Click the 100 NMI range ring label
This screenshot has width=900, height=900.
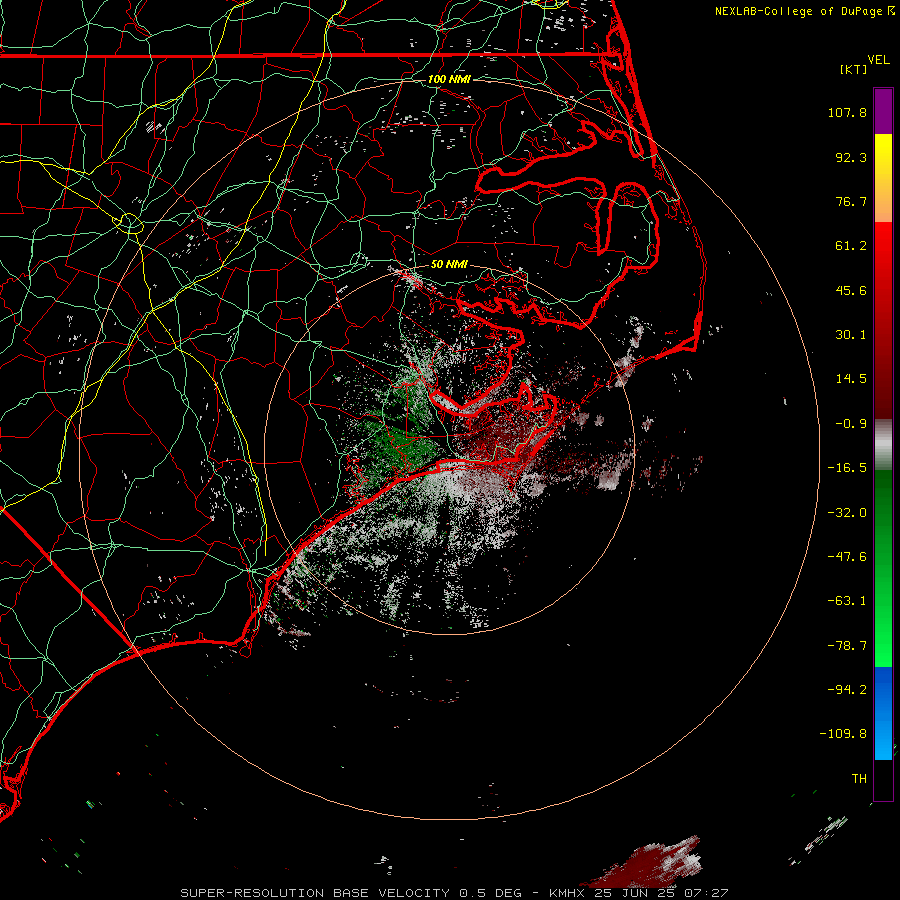coord(449,79)
